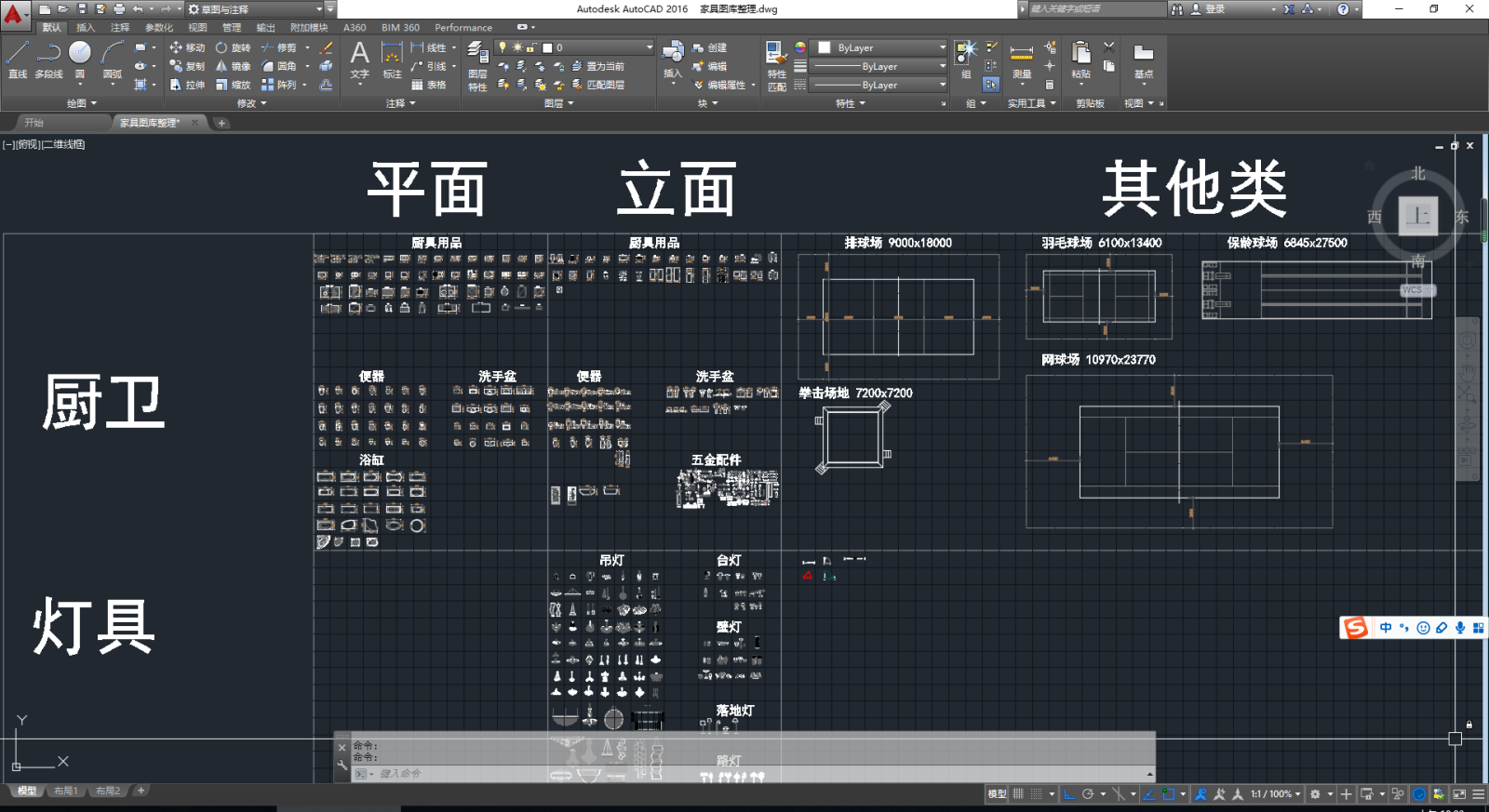
Task: Expand the 修改 (Modify) panel
Action: pyautogui.click(x=251, y=103)
